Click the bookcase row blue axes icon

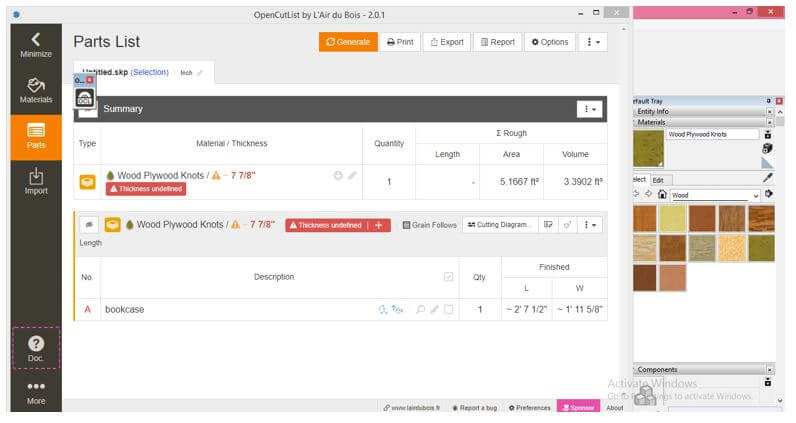(x=397, y=309)
